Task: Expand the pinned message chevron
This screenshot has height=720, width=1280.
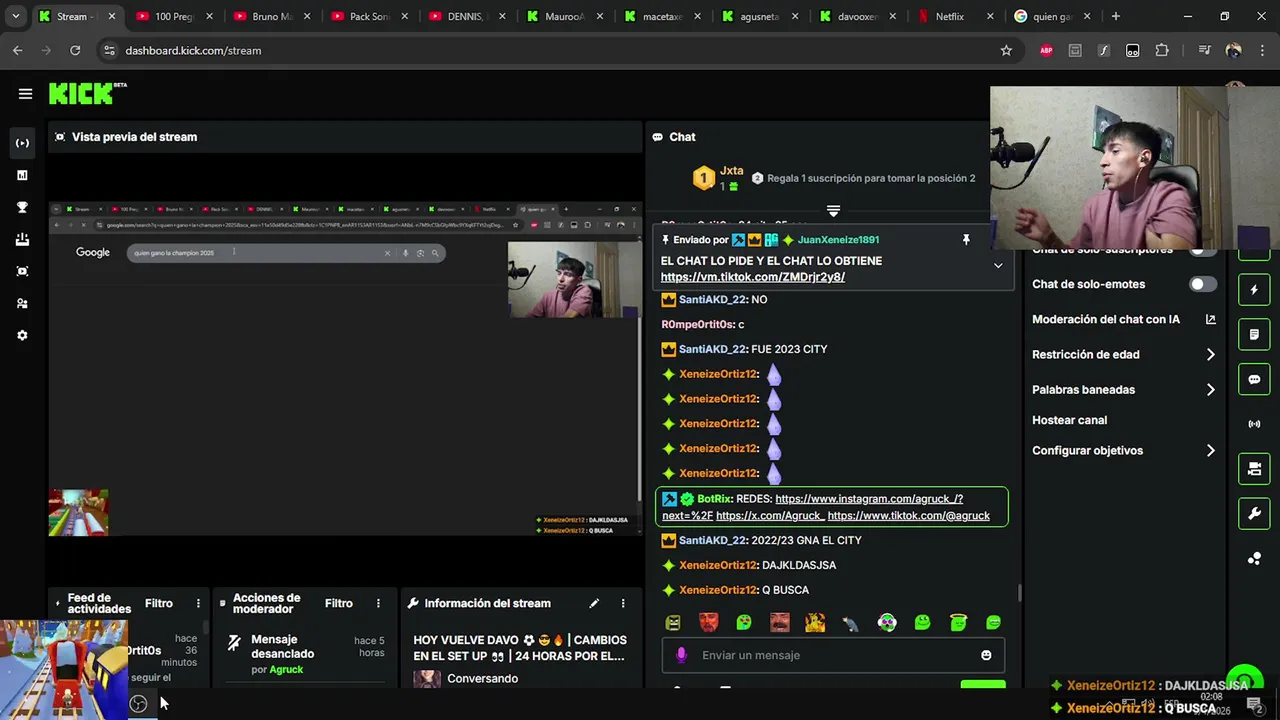Action: click(997, 265)
